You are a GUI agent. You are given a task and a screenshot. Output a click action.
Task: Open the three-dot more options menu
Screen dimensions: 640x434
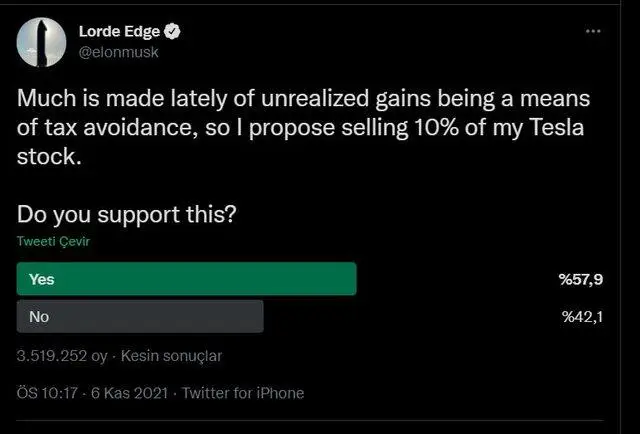[593, 31]
